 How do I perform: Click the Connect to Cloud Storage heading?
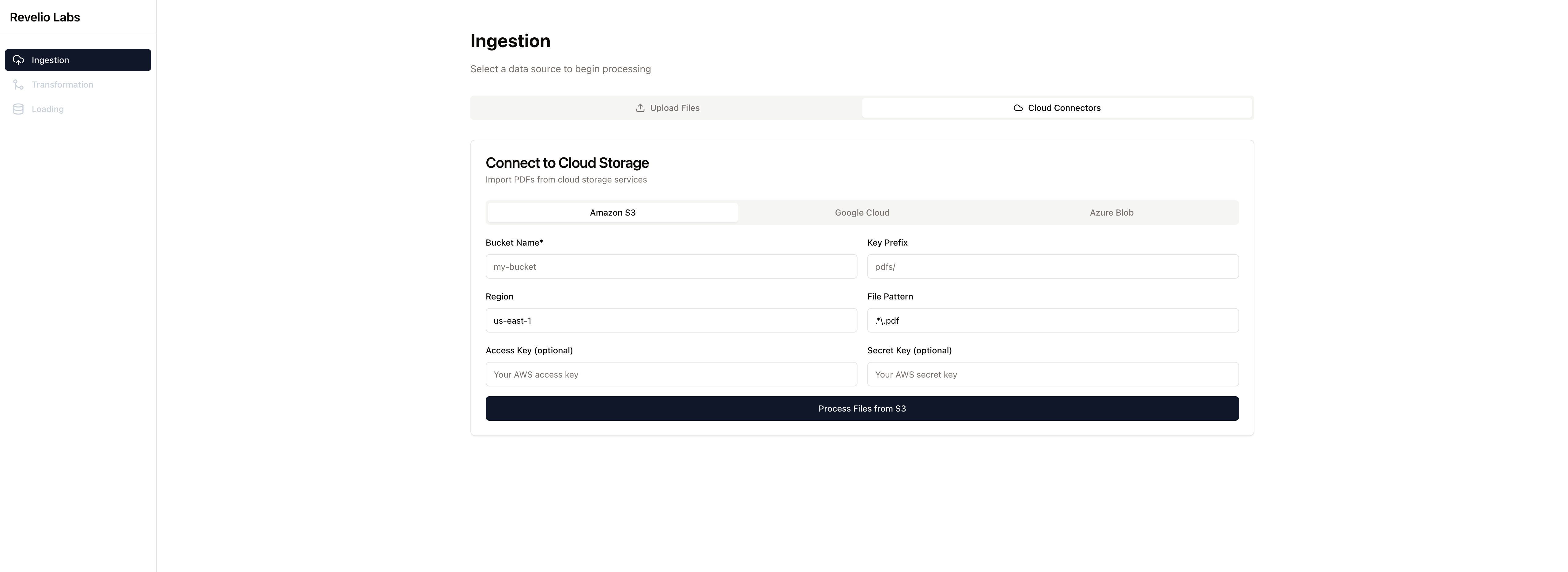coord(567,163)
